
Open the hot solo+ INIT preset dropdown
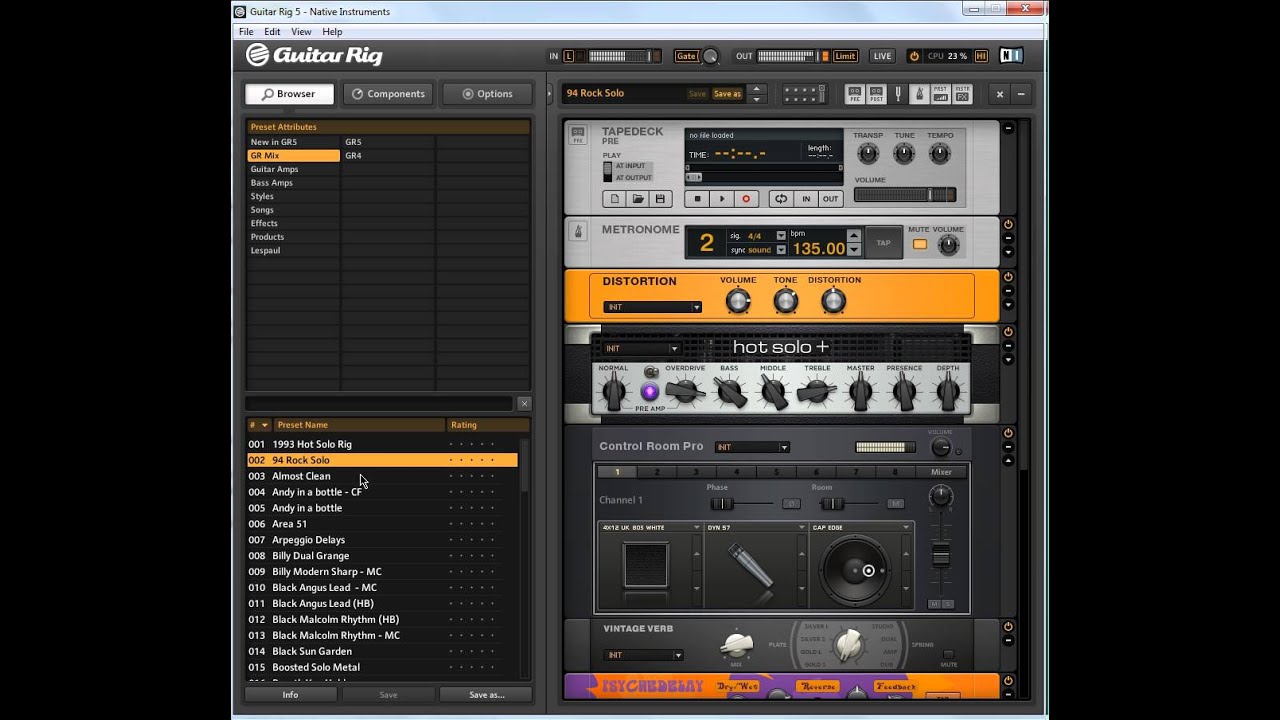tap(641, 349)
